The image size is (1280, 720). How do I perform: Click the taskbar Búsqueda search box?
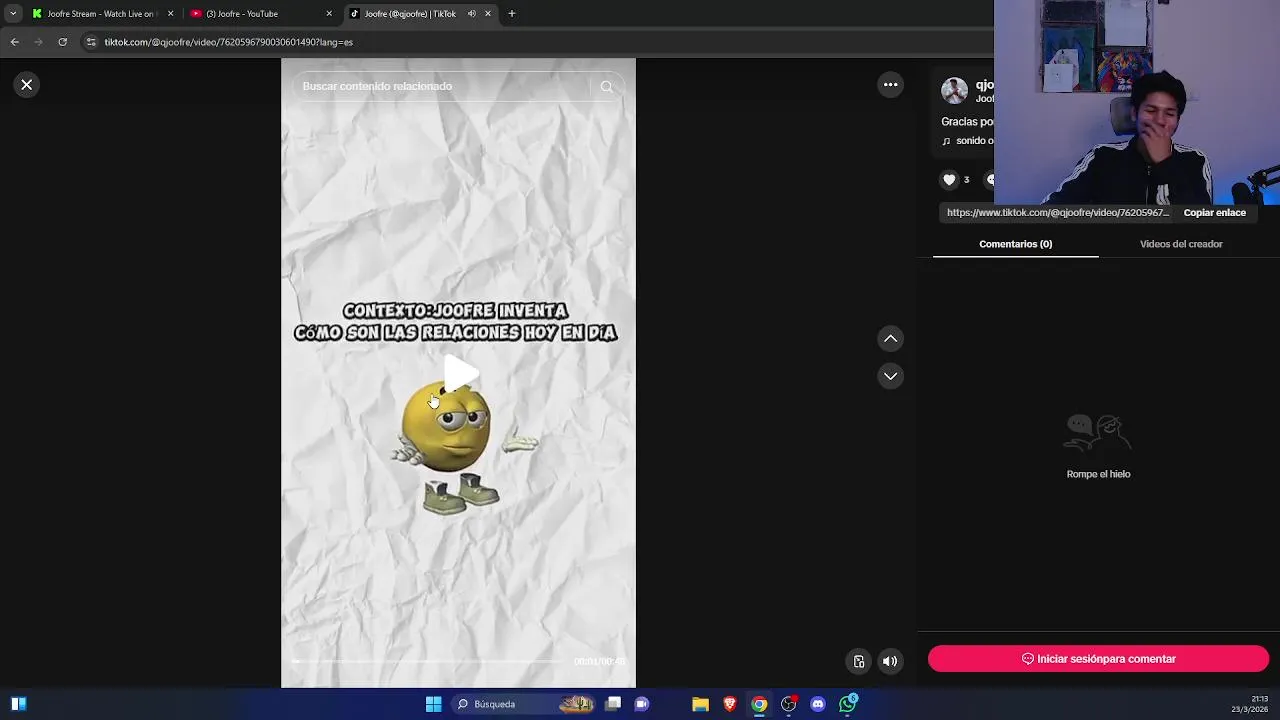pos(524,704)
